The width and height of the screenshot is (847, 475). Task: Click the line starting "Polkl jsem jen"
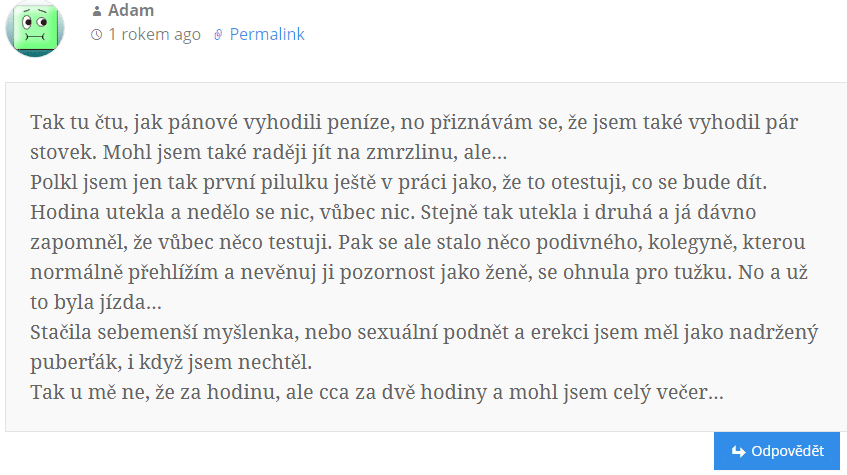(x=399, y=183)
